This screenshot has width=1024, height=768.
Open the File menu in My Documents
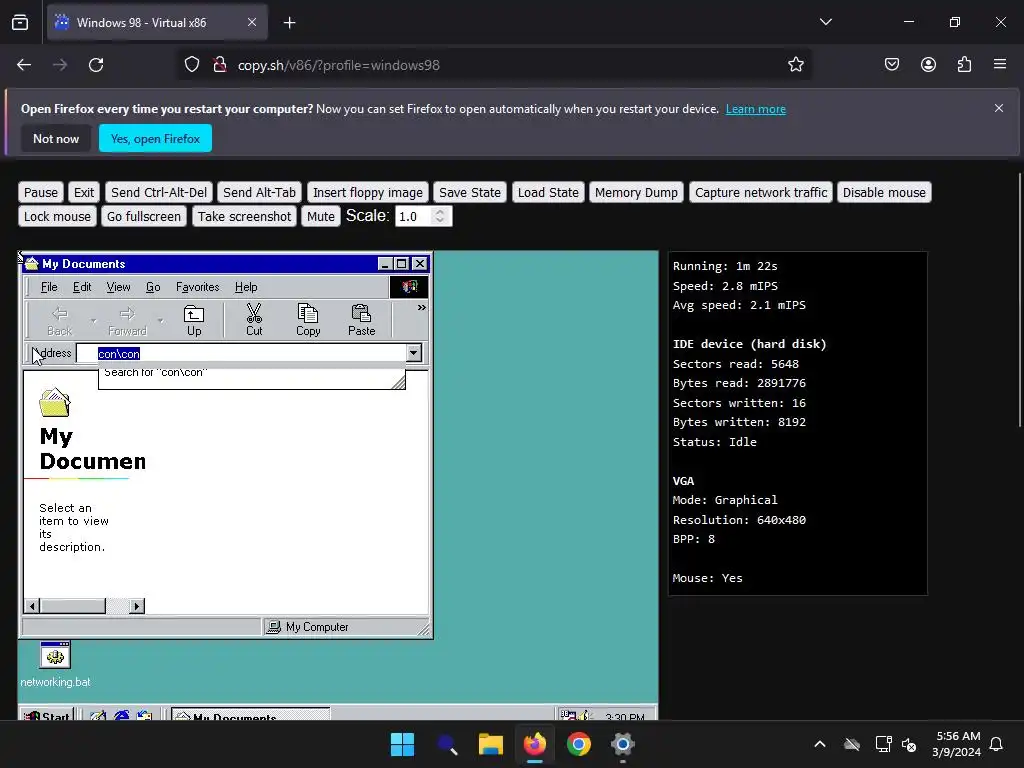(x=49, y=287)
